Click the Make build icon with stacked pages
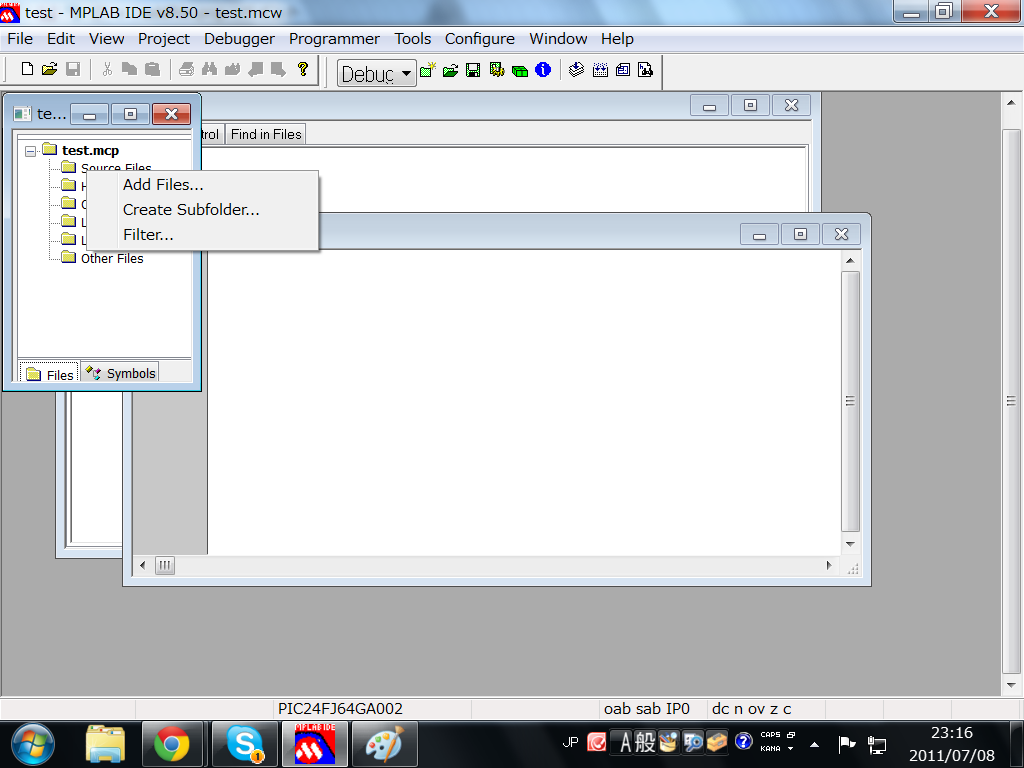 point(576,70)
